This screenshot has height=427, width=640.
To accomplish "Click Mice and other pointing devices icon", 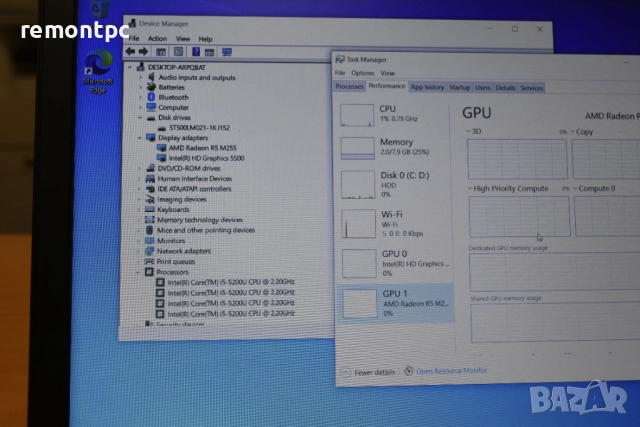I will pos(150,230).
